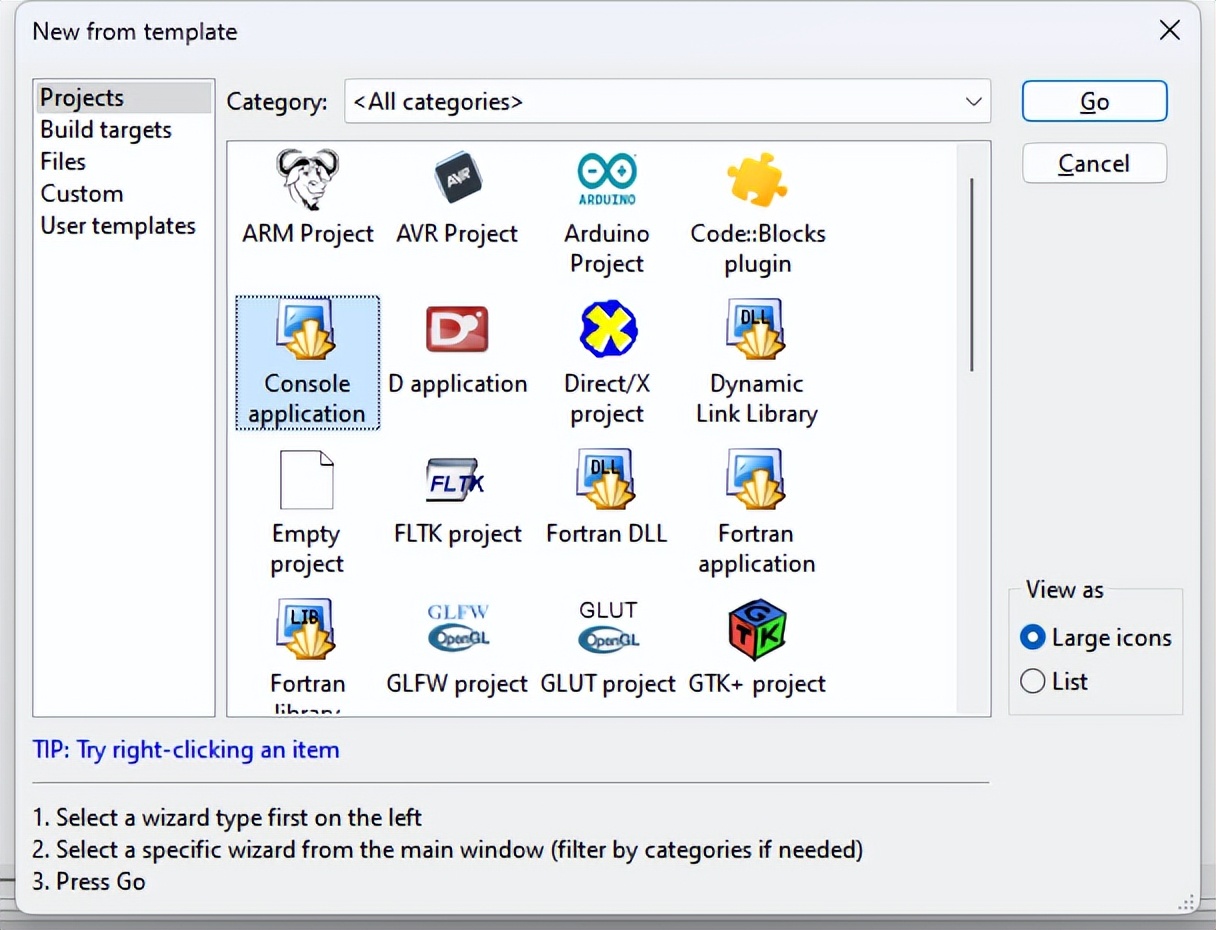Select the Empty project blank page icon
The width and height of the screenshot is (1216, 930).
click(306, 480)
